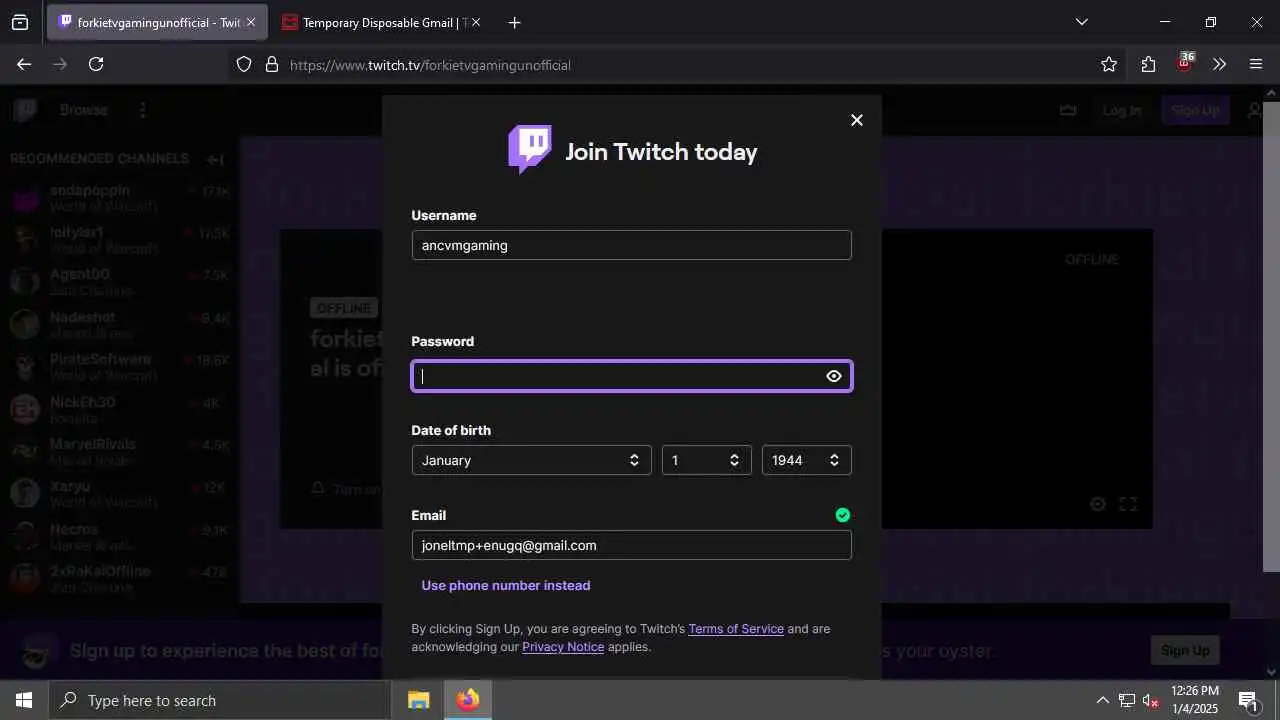Open the Windows Start menu
Viewport: 1280px width, 720px height.
click(24, 700)
